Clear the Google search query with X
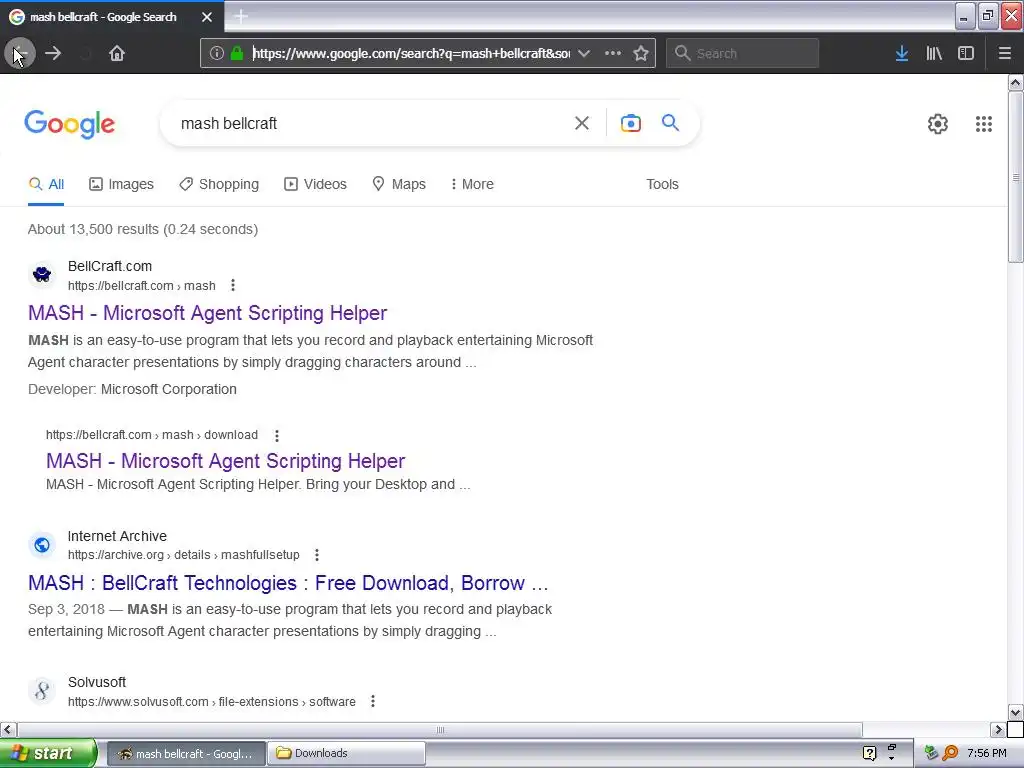Screen dimensions: 1024x768 pos(582,123)
